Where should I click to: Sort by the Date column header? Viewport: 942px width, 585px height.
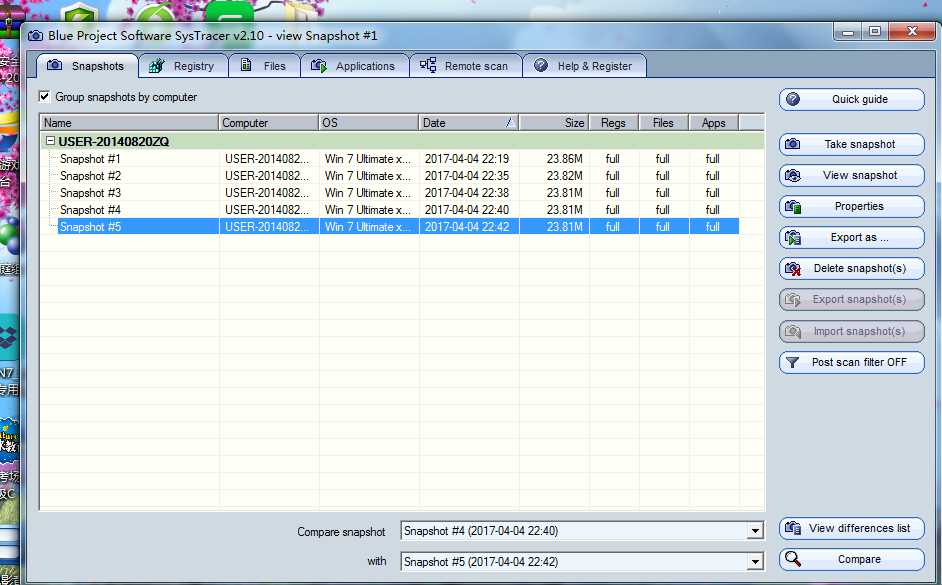[x=469, y=123]
